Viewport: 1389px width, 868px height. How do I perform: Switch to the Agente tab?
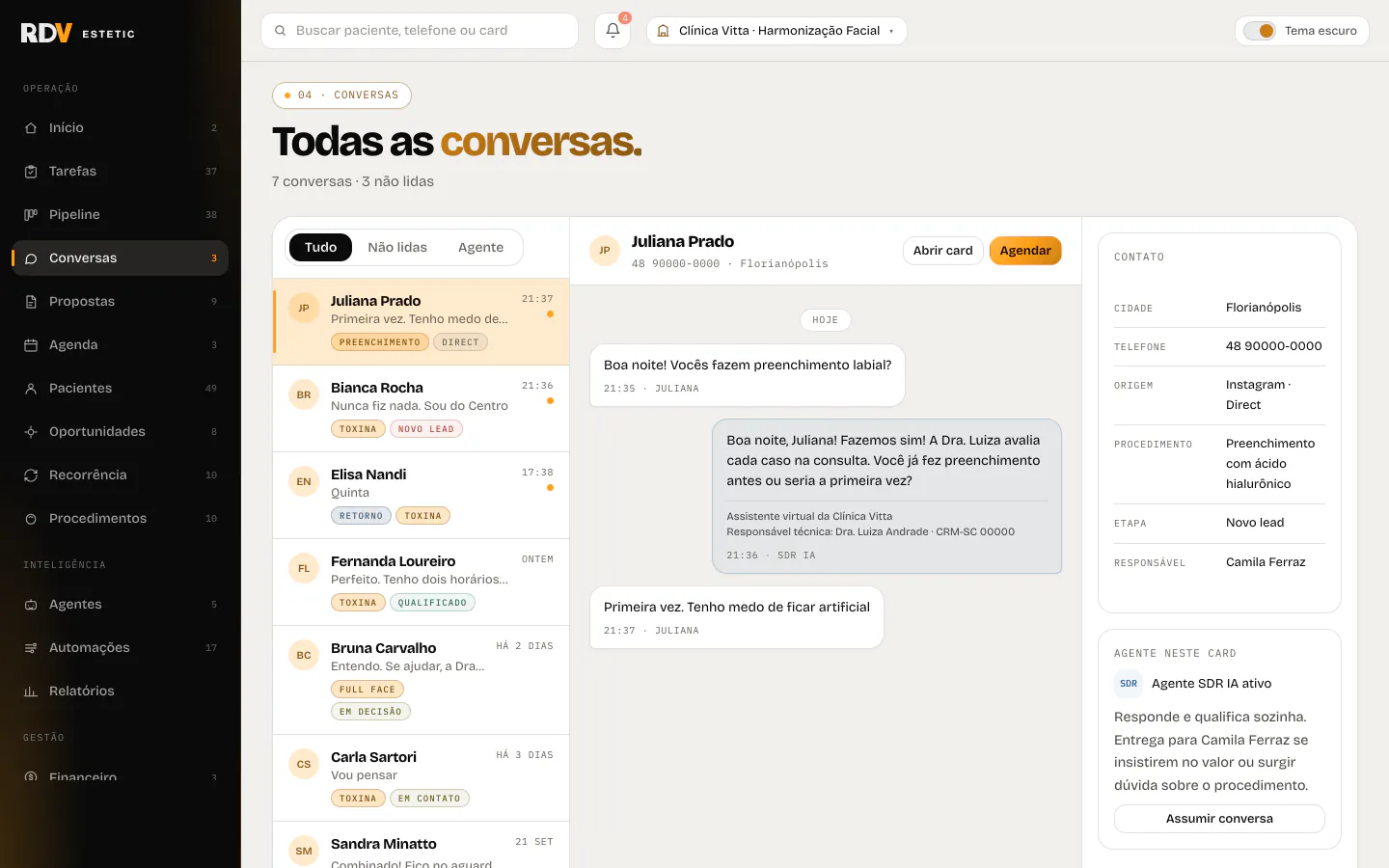tap(480, 248)
